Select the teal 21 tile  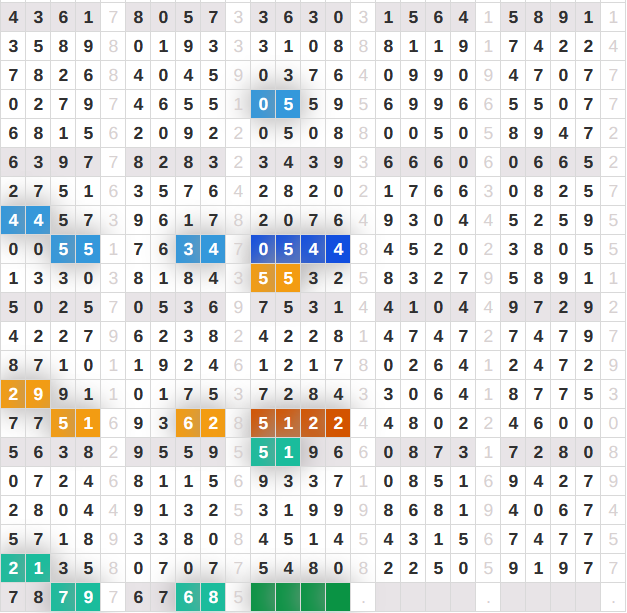pyautogui.click(x=25, y=568)
